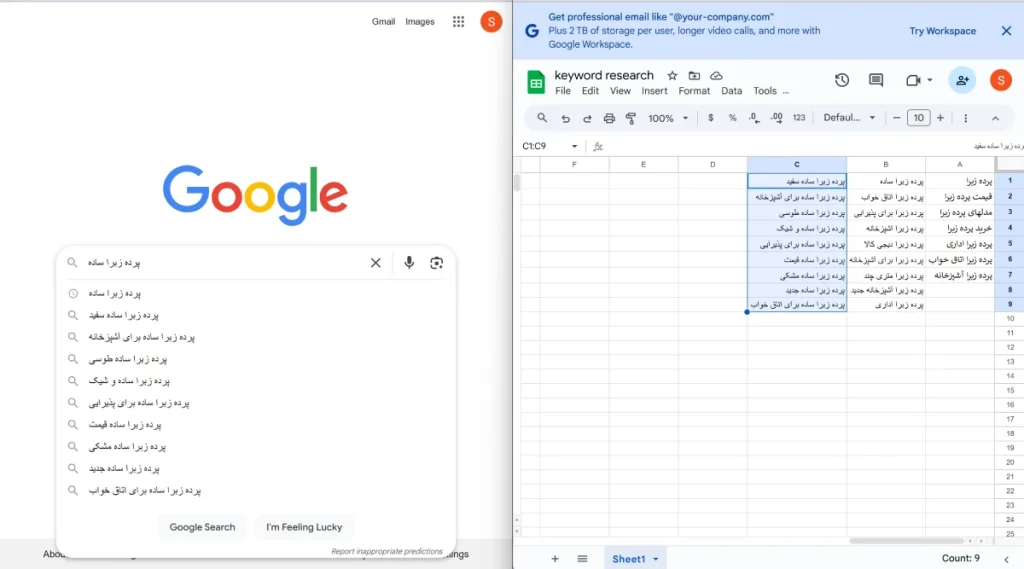Screen dimensions: 1024x569
Task: Undo the last Sheets action
Action: click(x=566, y=118)
